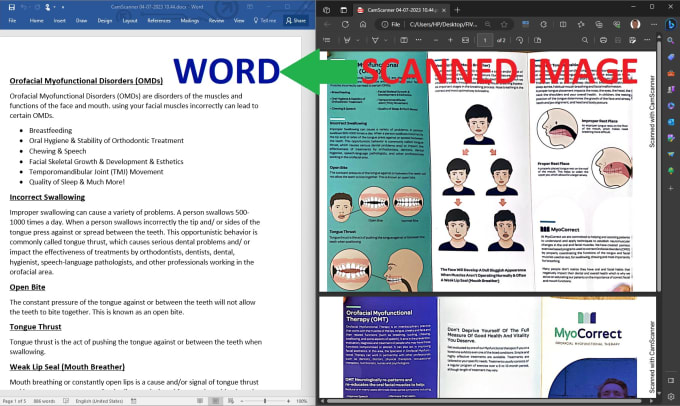Viewport: 680px width, 406px height.
Task: Open ribbon display options in Word title bar
Action: click(x=250, y=7)
